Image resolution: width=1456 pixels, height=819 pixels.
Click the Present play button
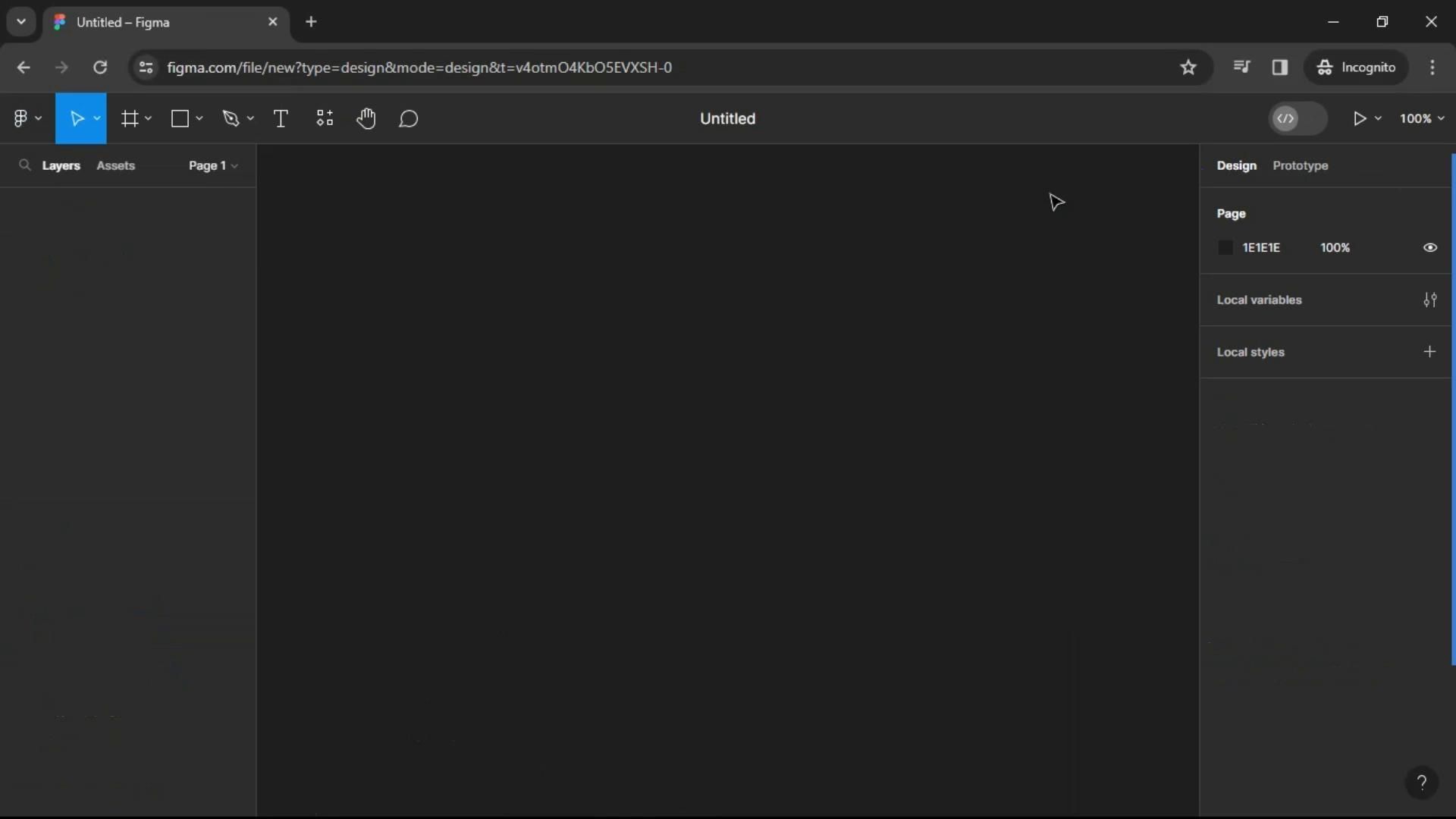pos(1359,119)
